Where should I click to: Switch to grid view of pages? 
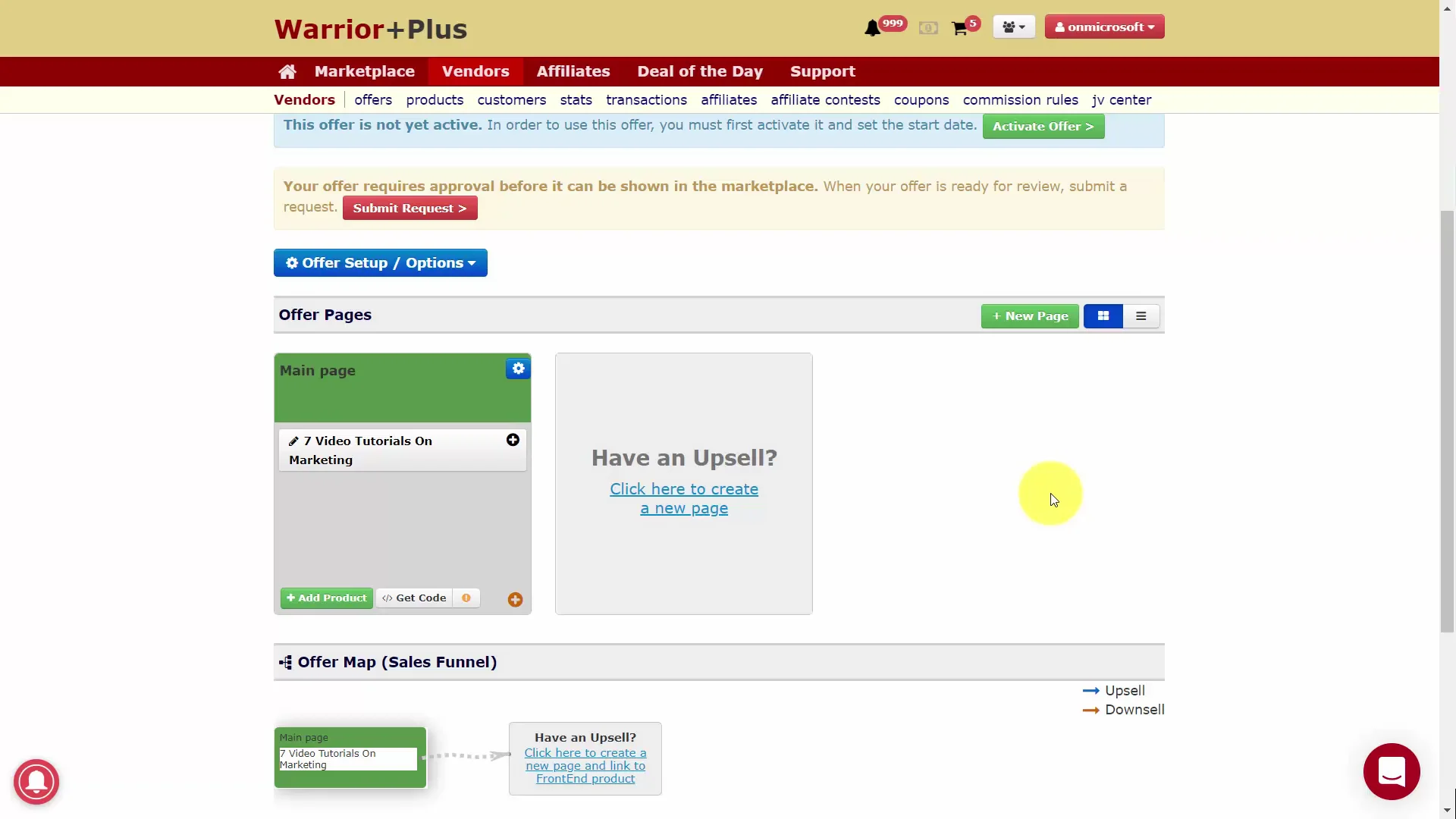point(1103,316)
